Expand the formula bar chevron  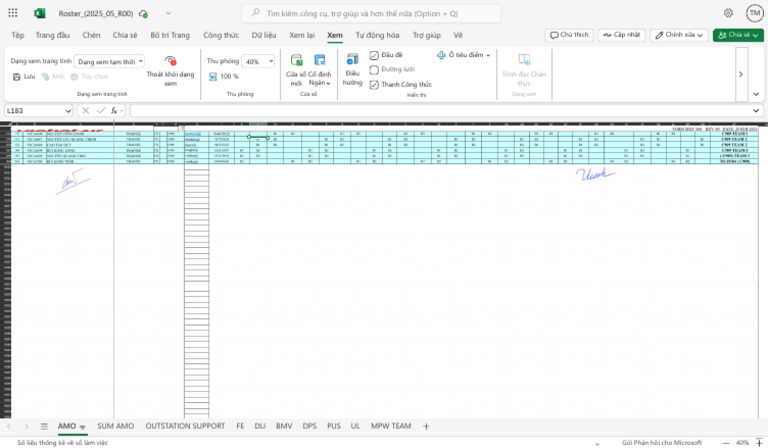(756, 111)
